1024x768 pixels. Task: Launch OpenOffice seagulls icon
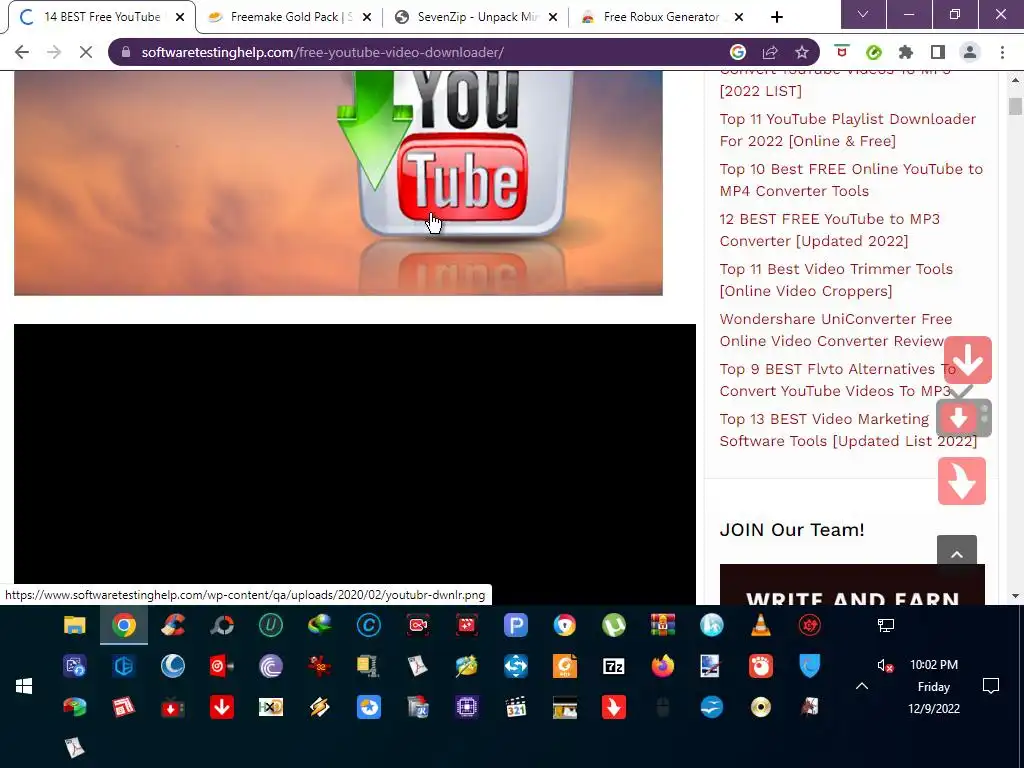pos(711,707)
